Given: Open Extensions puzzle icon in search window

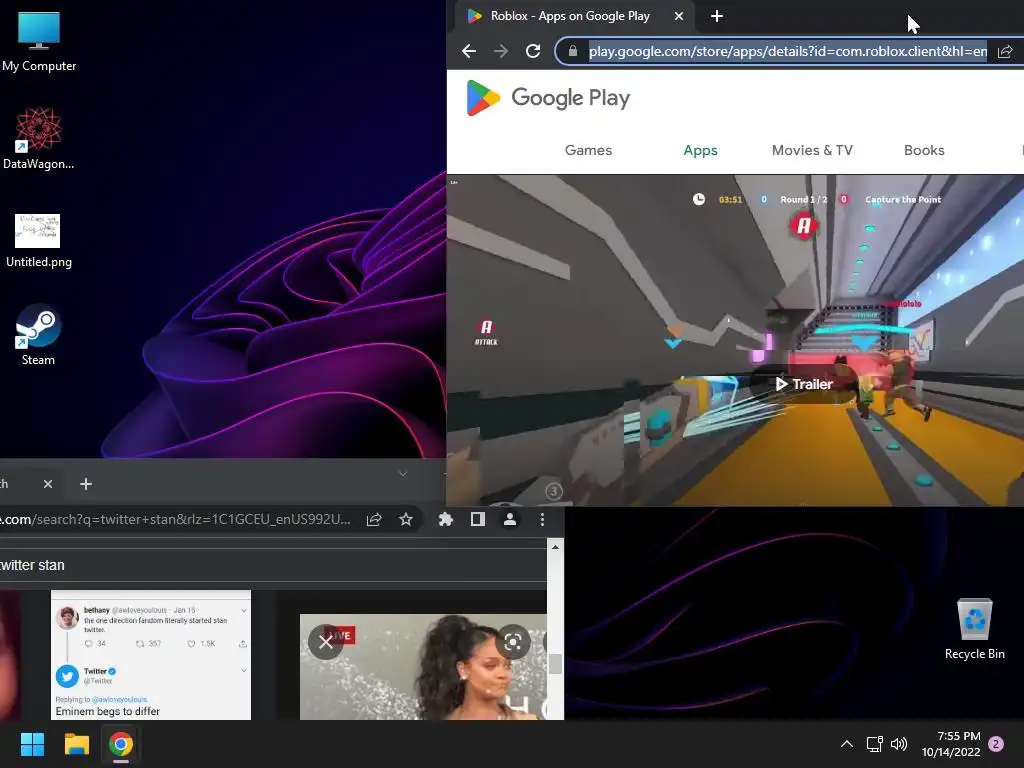Looking at the screenshot, I should pos(445,519).
